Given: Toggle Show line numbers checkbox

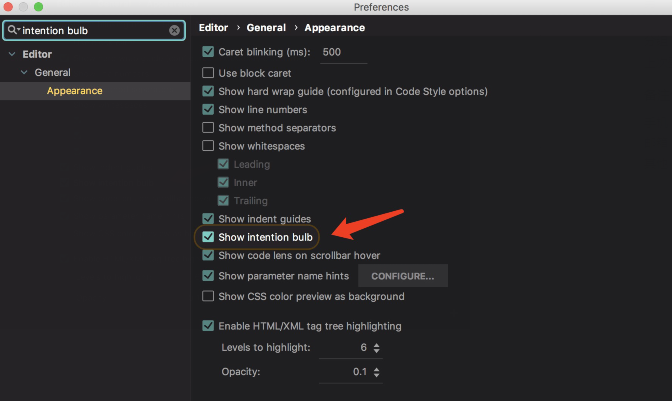Looking at the screenshot, I should click(x=208, y=110).
